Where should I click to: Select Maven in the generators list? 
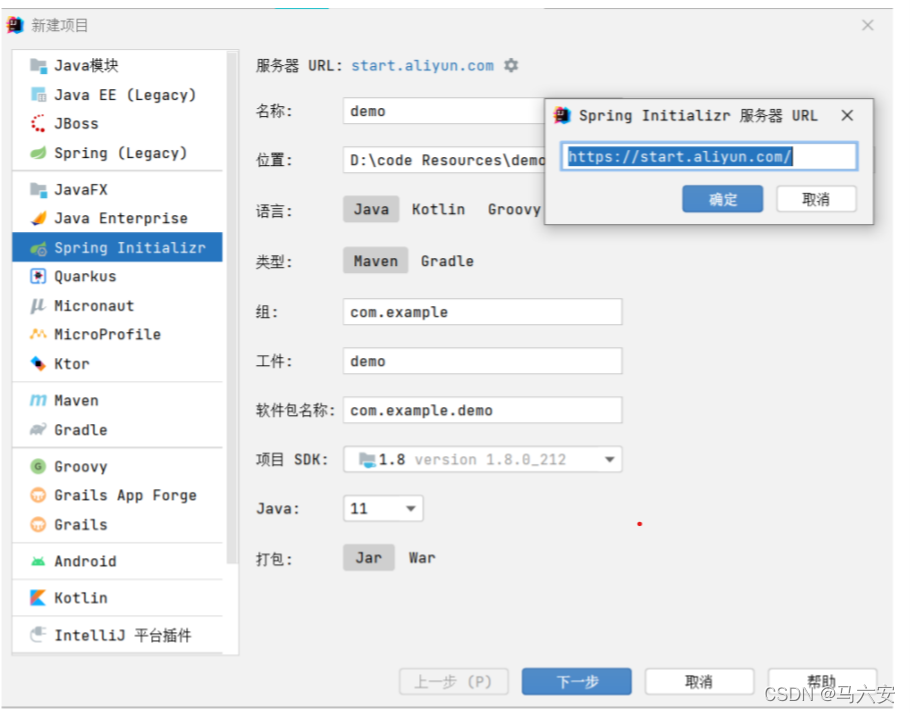pyautogui.click(x=117, y=400)
